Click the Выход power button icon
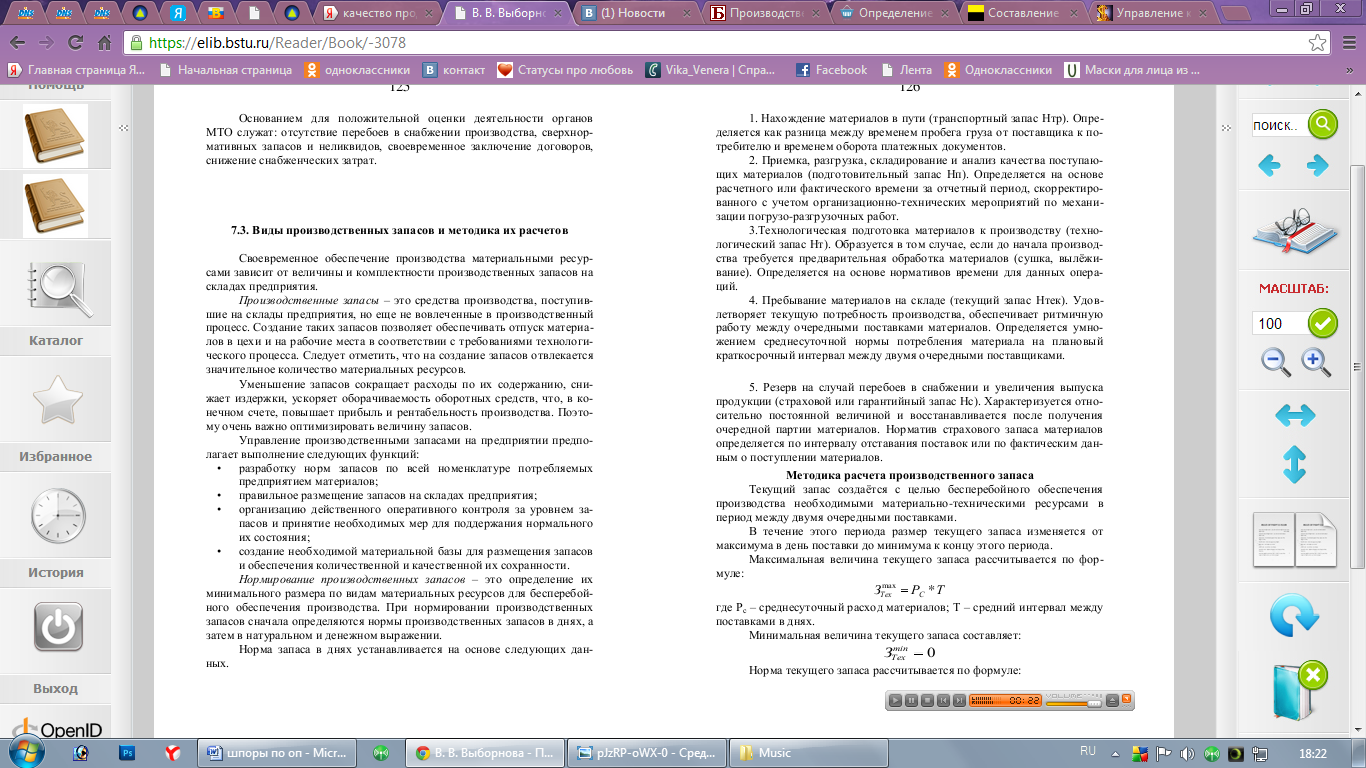 coord(58,627)
